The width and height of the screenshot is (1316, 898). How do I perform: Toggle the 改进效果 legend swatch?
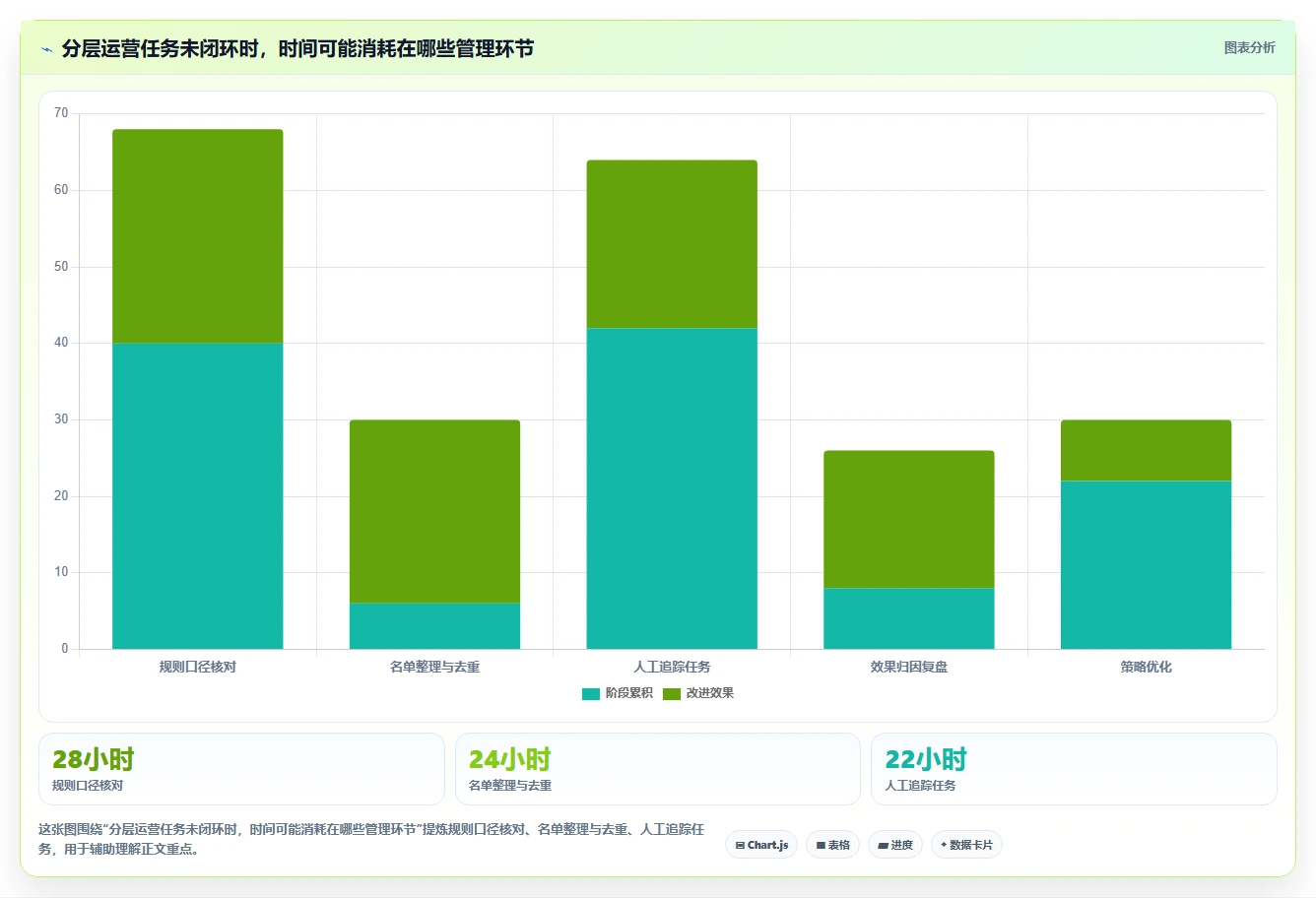(x=671, y=693)
